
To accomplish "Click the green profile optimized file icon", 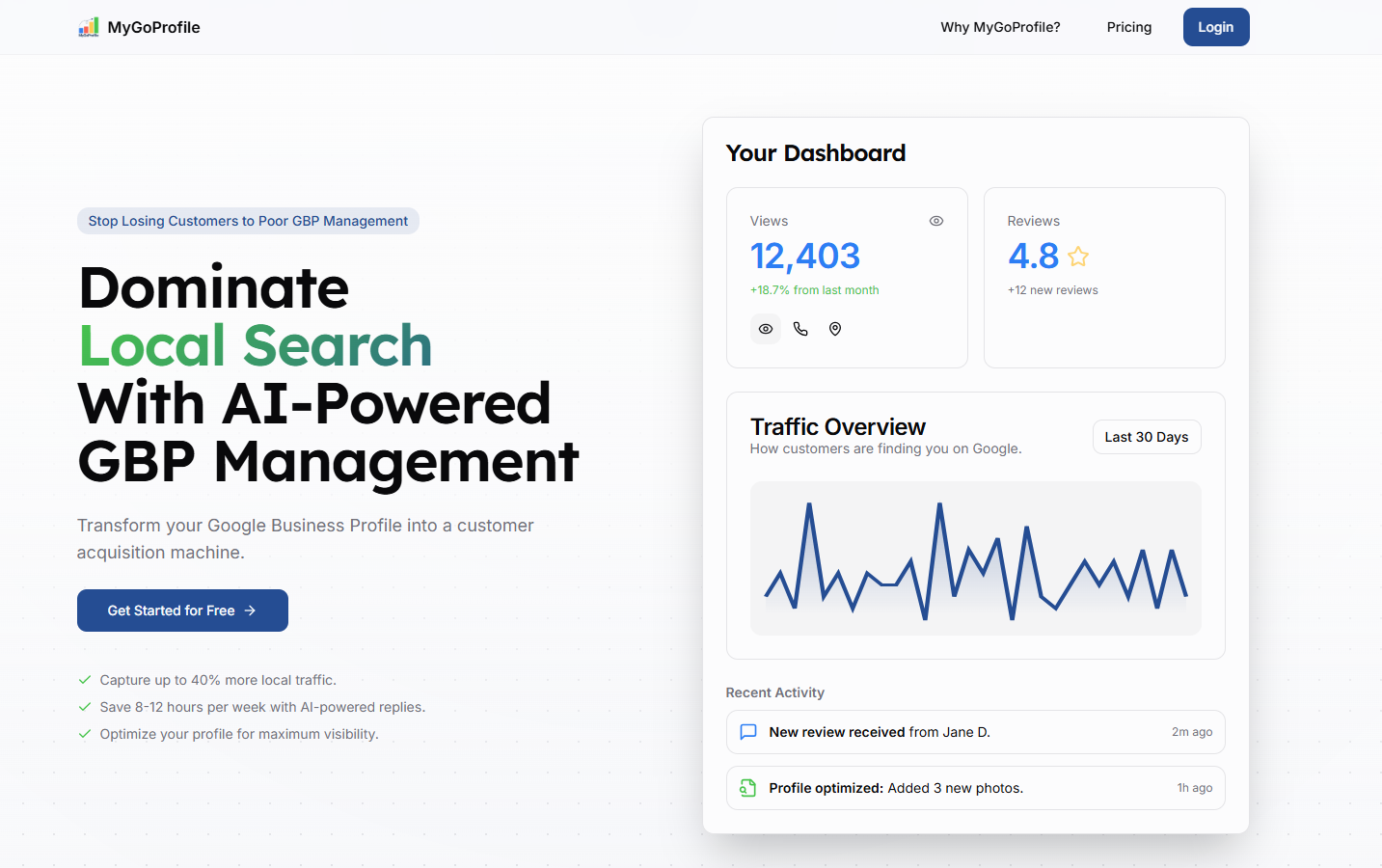I will (x=747, y=788).
